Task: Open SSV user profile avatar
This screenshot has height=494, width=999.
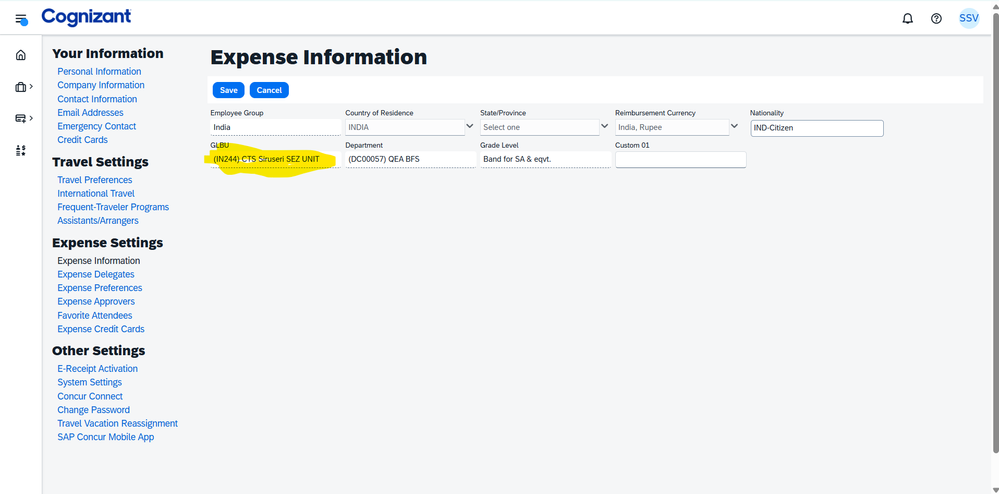Action: pos(968,18)
